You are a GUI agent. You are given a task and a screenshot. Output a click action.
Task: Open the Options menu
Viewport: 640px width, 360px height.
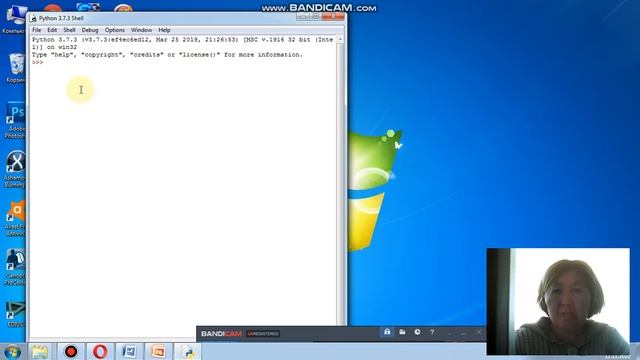pos(115,30)
